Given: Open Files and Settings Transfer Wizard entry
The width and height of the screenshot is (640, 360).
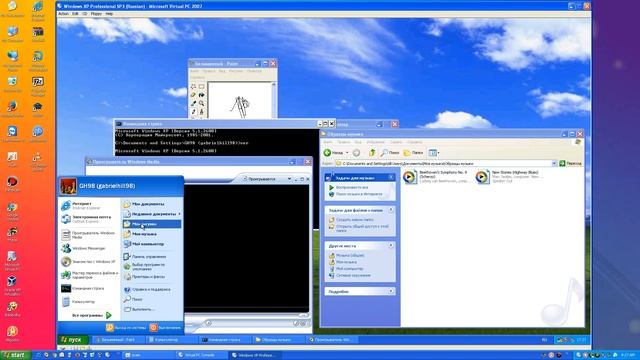Looking at the screenshot, I should coord(89,275).
